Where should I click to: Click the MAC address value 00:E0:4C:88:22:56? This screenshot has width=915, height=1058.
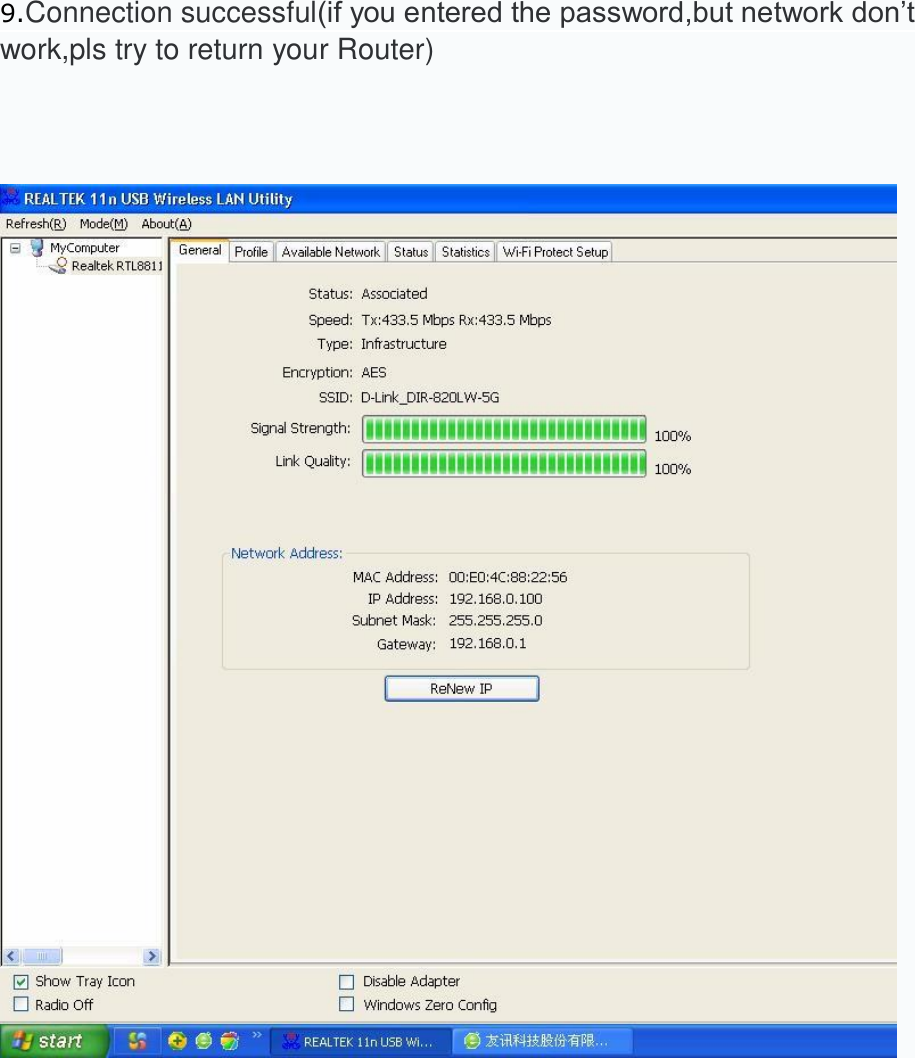[507, 577]
